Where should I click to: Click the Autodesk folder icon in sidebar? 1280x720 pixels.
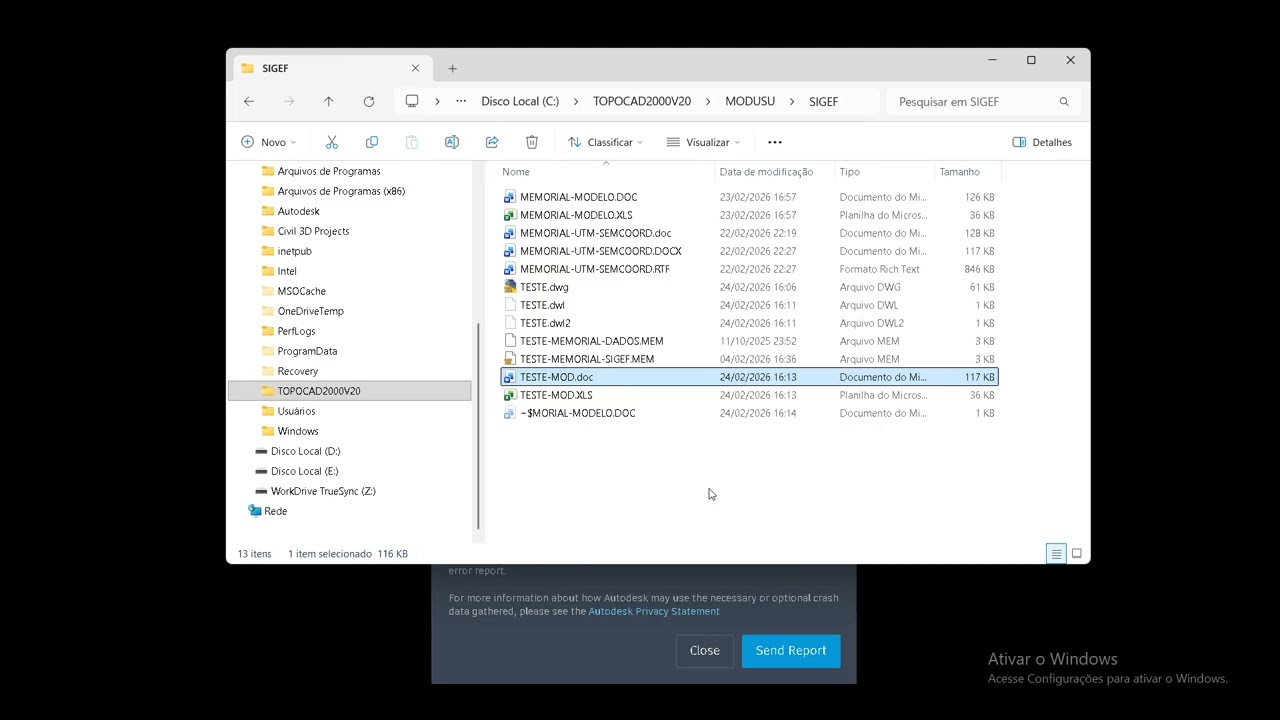pos(268,211)
